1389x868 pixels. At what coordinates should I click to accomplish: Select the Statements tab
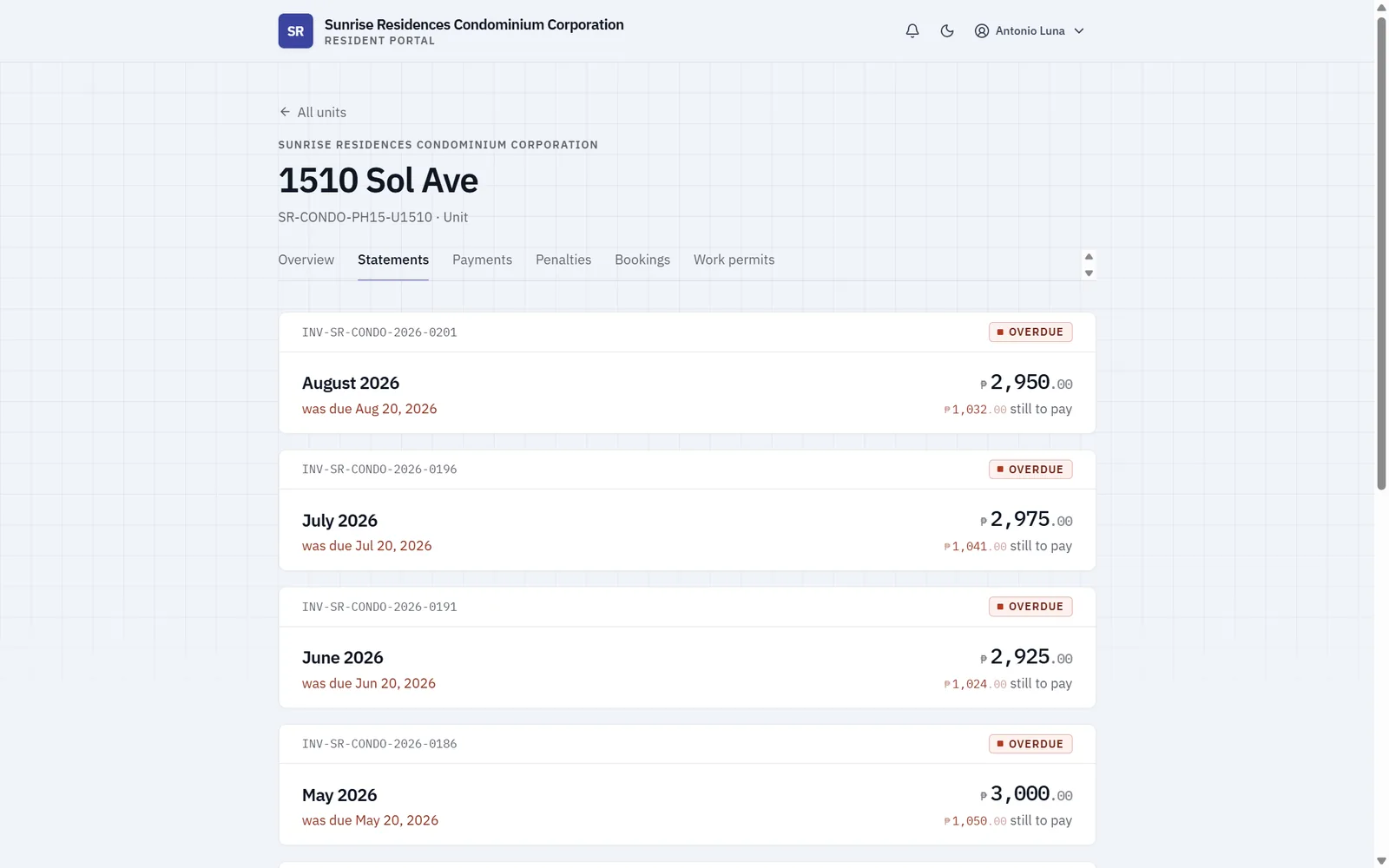393,260
